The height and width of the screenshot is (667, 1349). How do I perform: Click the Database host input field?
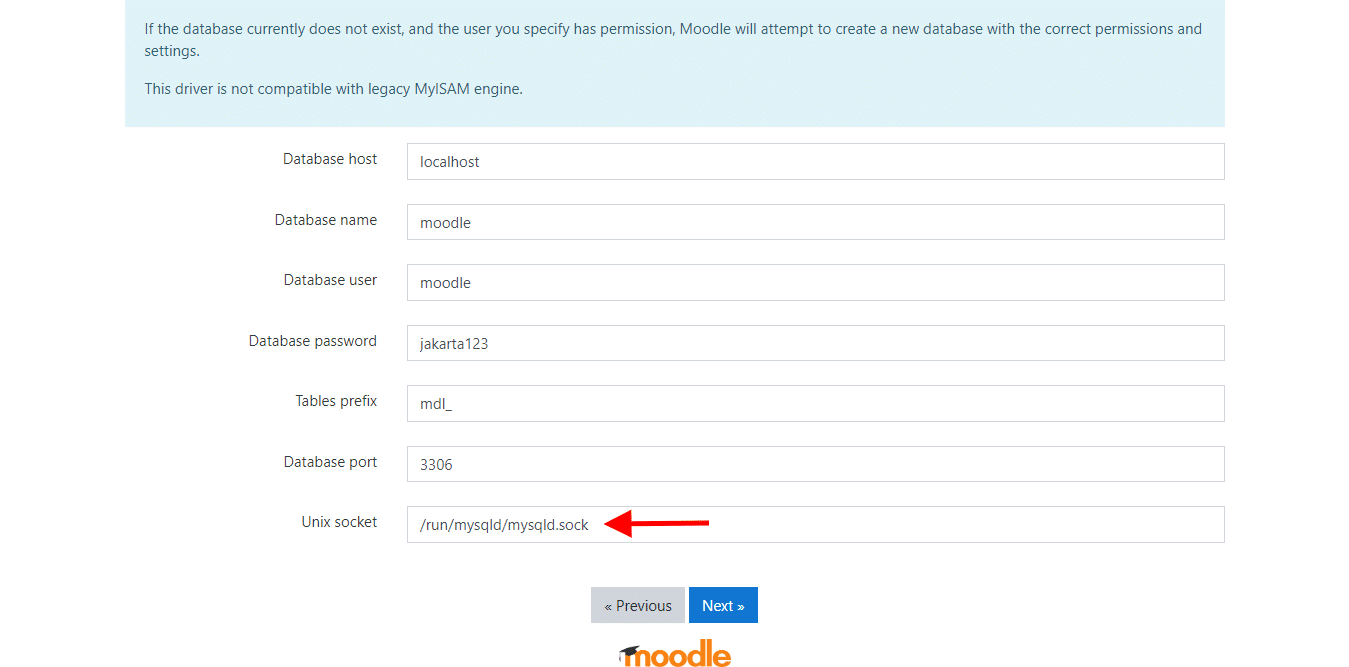point(815,162)
